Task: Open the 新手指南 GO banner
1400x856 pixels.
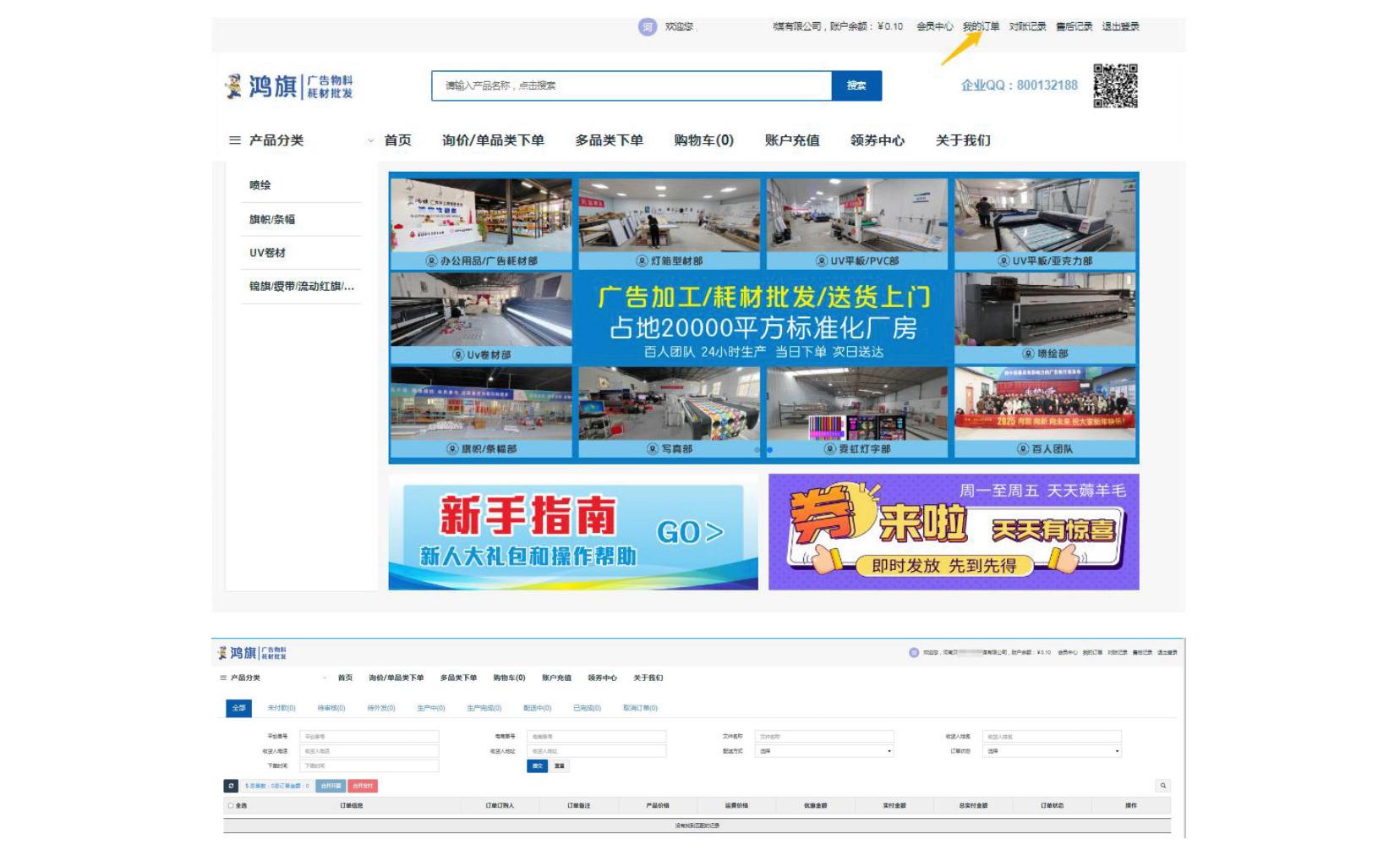Action: pyautogui.click(x=572, y=531)
